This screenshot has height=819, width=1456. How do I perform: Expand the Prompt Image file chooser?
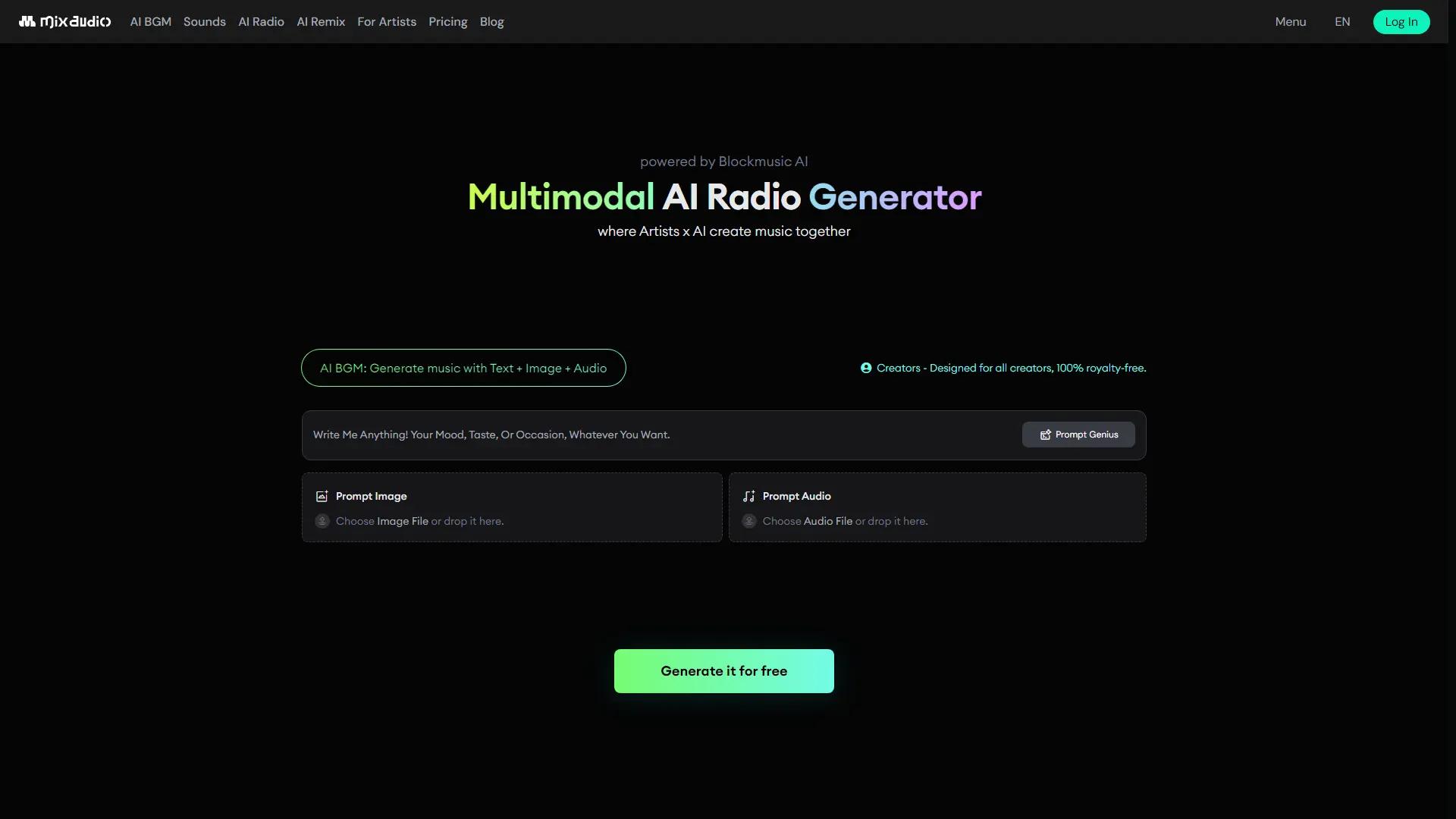point(512,507)
